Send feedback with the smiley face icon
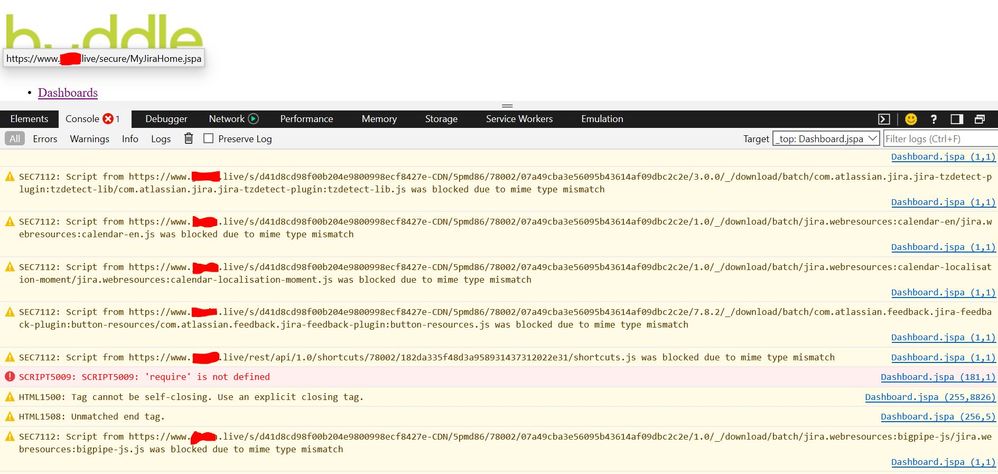 [911, 119]
